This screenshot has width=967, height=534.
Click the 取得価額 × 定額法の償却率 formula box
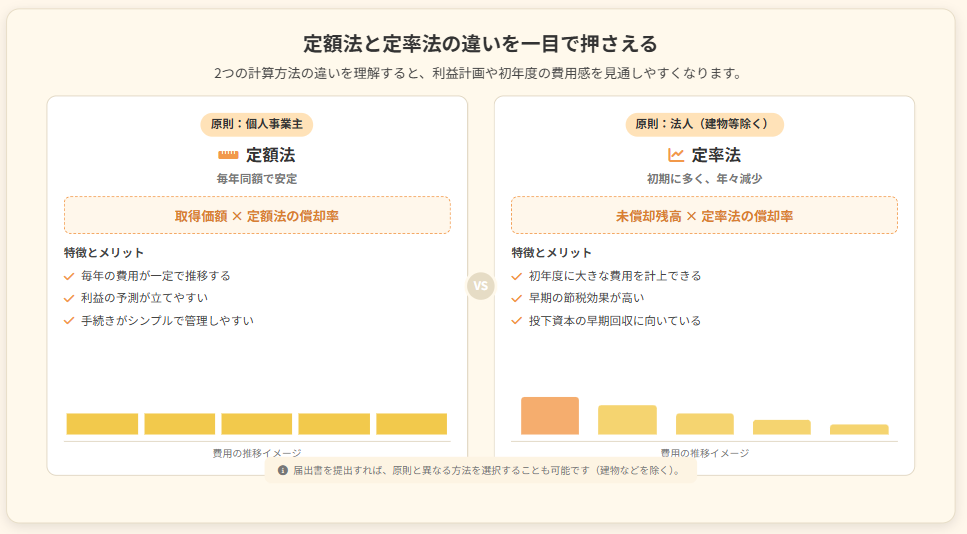pos(257,215)
